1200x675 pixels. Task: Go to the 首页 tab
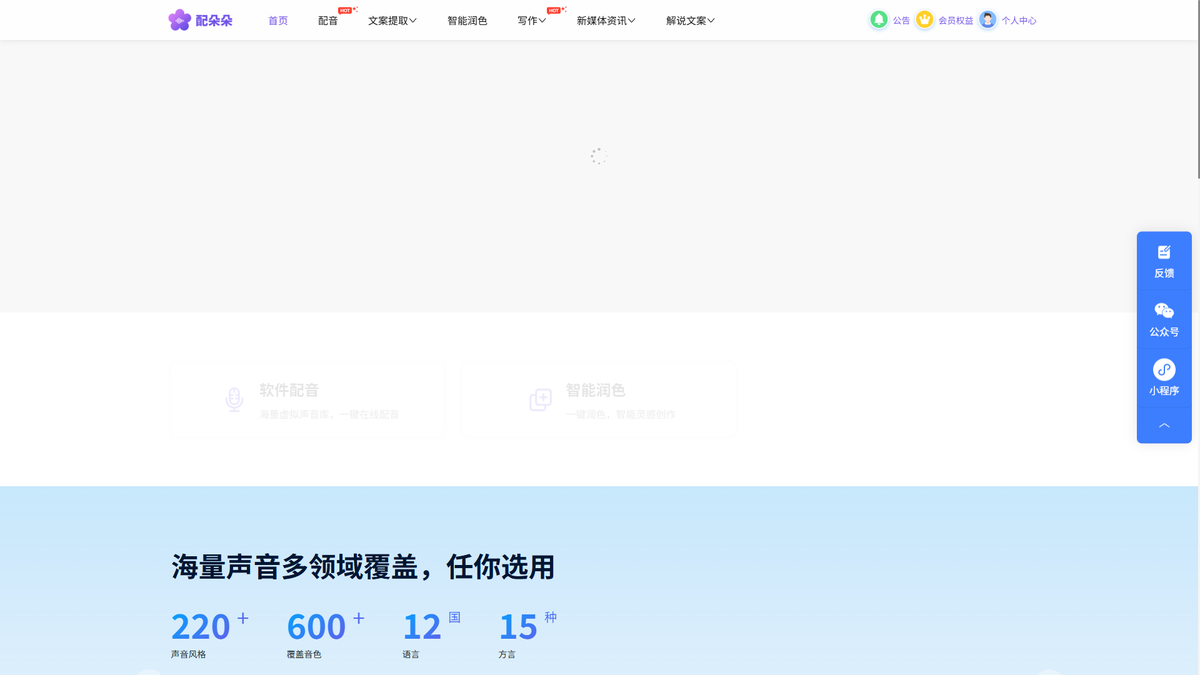point(278,21)
